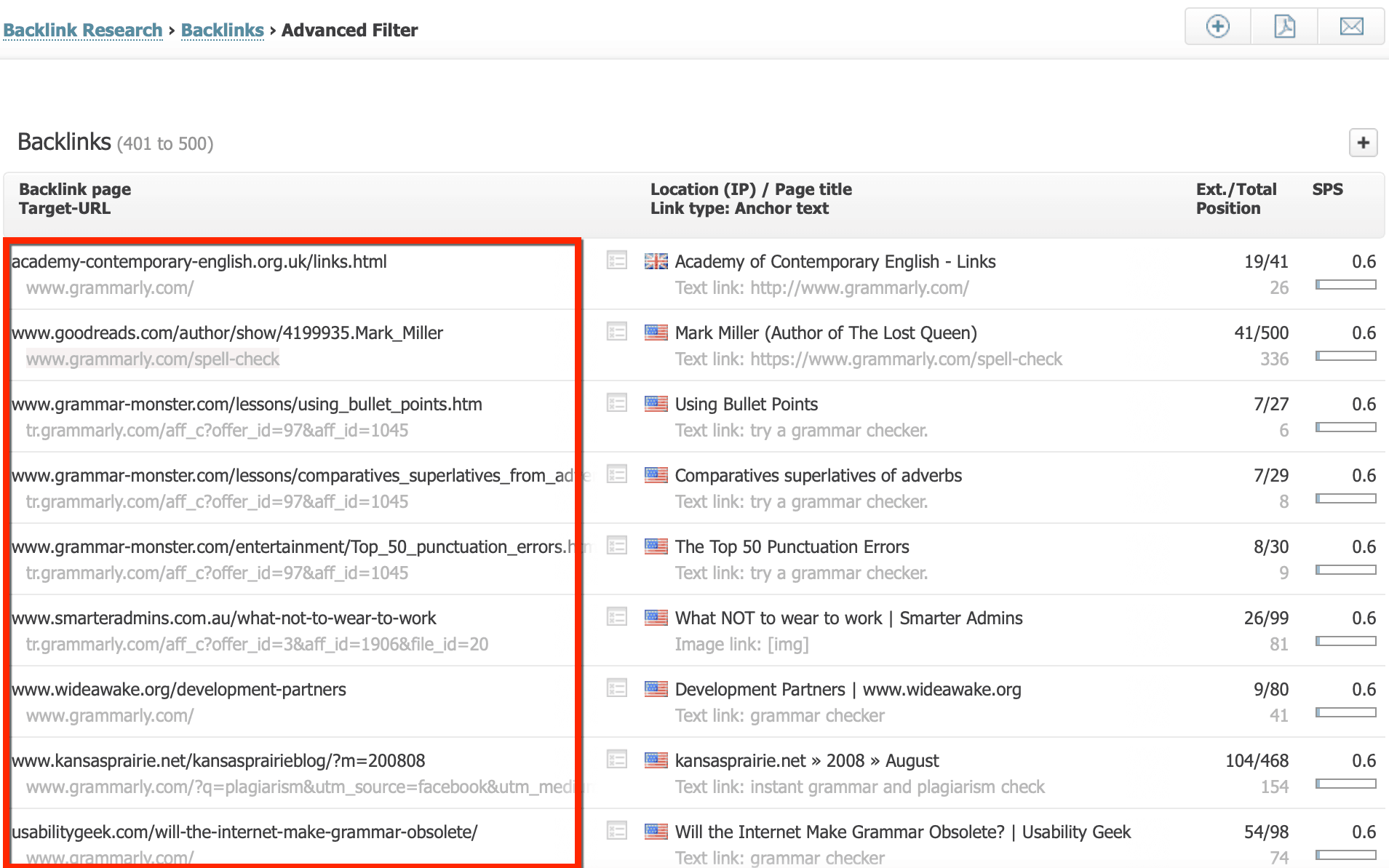Click the Backlinks breadcrumb link
Viewport: 1389px width, 868px height.
click(x=222, y=30)
